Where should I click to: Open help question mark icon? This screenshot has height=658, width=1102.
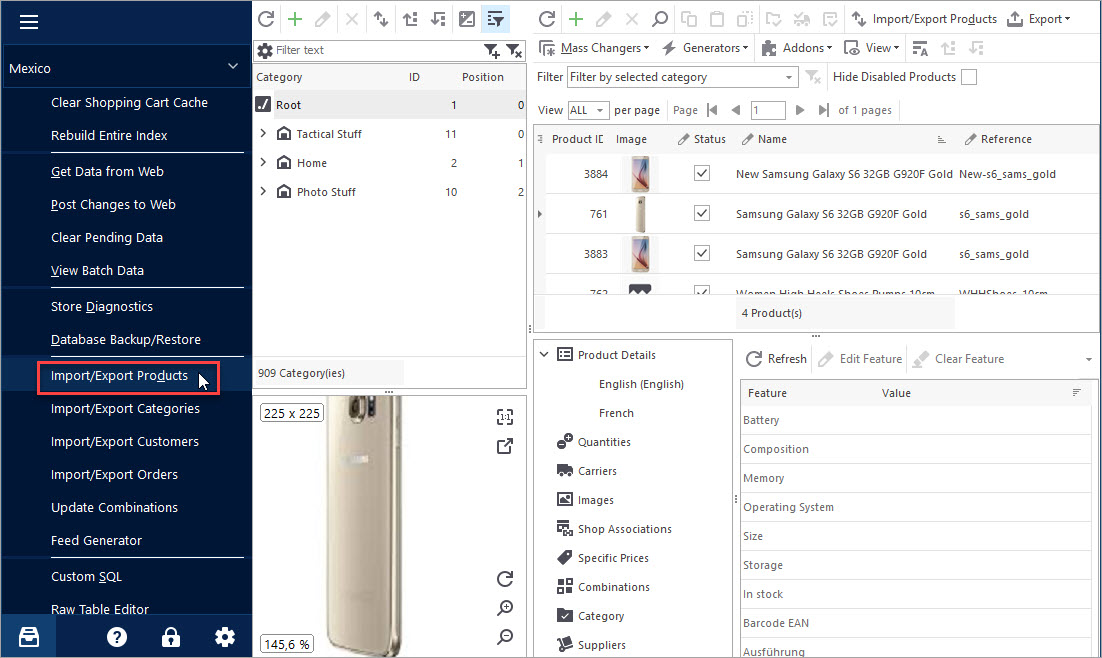click(x=117, y=637)
